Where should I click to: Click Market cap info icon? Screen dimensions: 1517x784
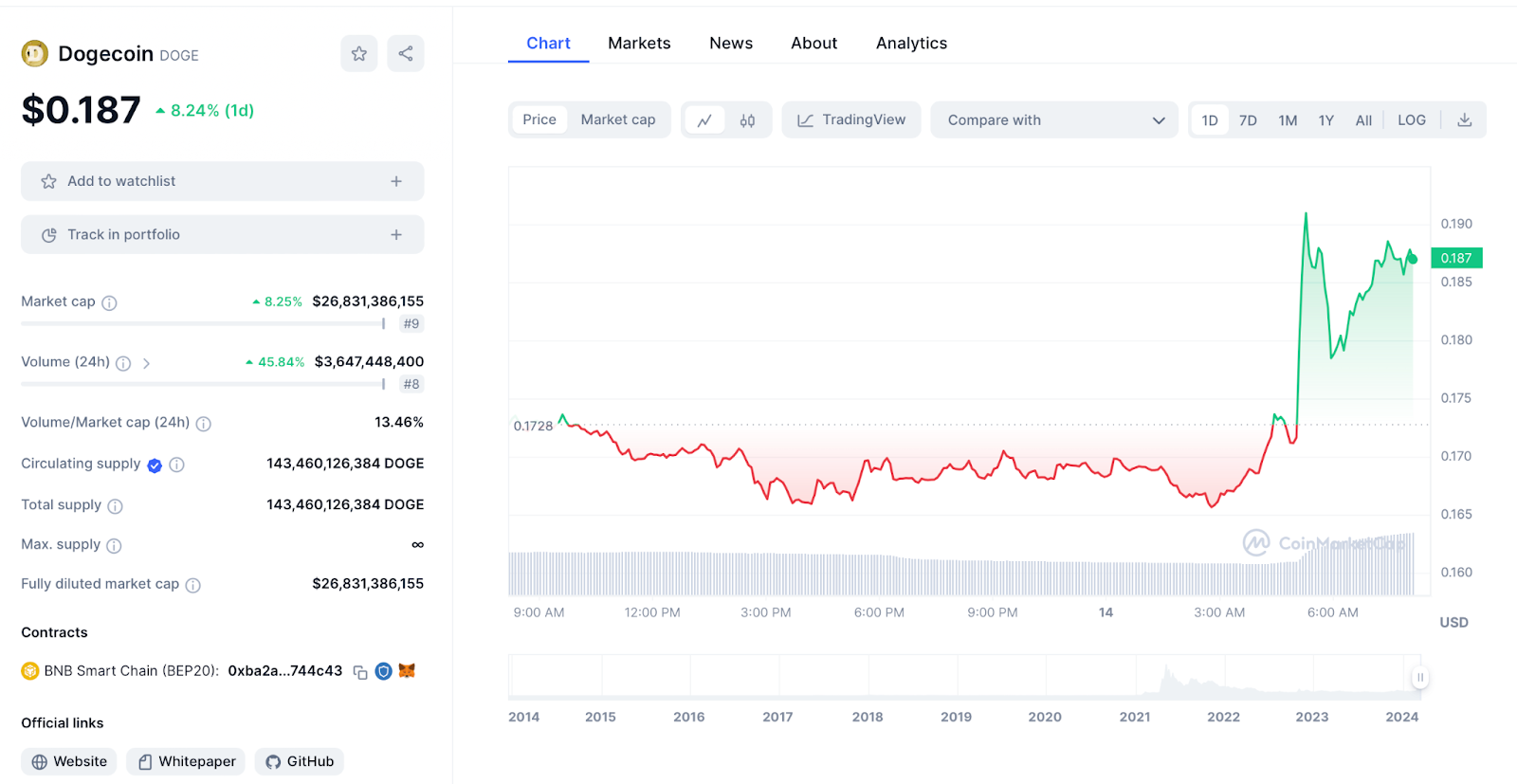click(109, 303)
